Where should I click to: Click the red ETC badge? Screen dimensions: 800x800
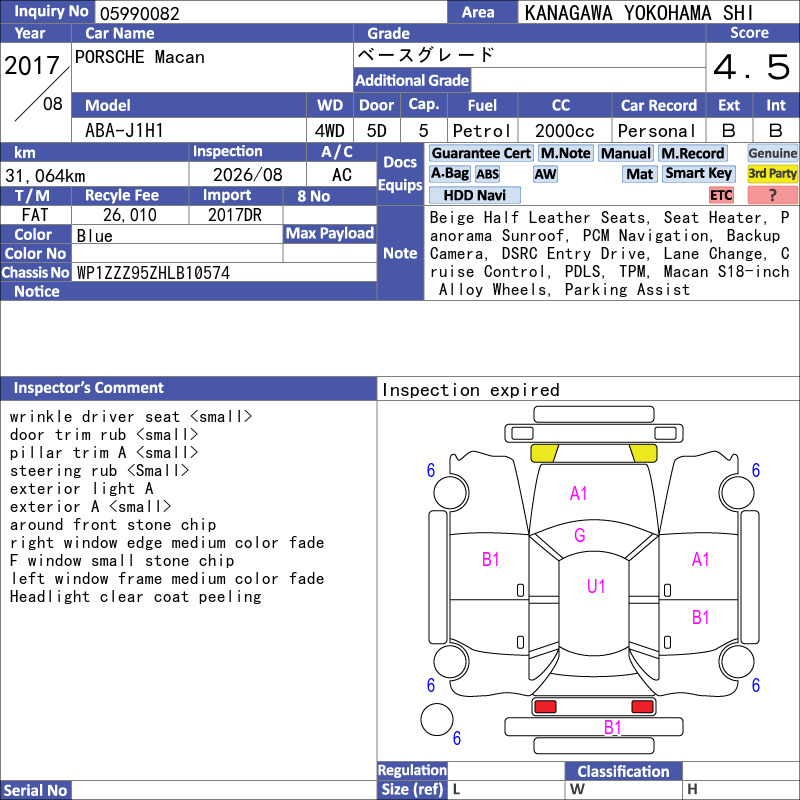[x=721, y=195]
